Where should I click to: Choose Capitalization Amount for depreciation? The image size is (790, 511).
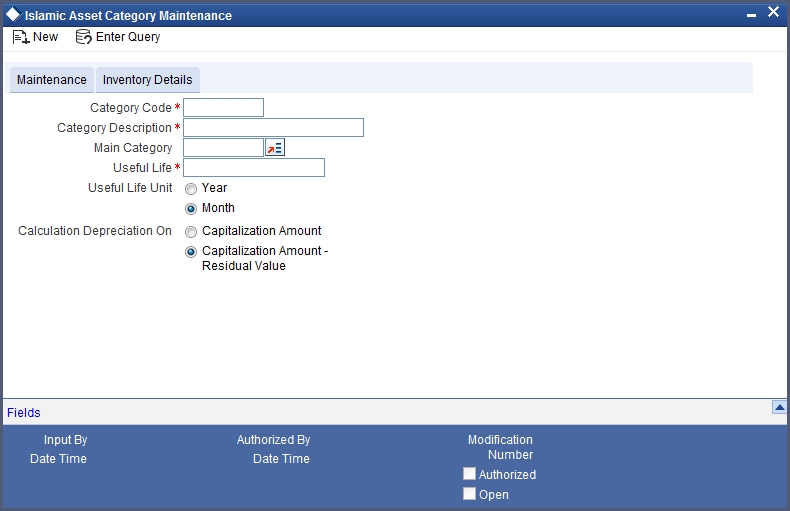[191, 232]
